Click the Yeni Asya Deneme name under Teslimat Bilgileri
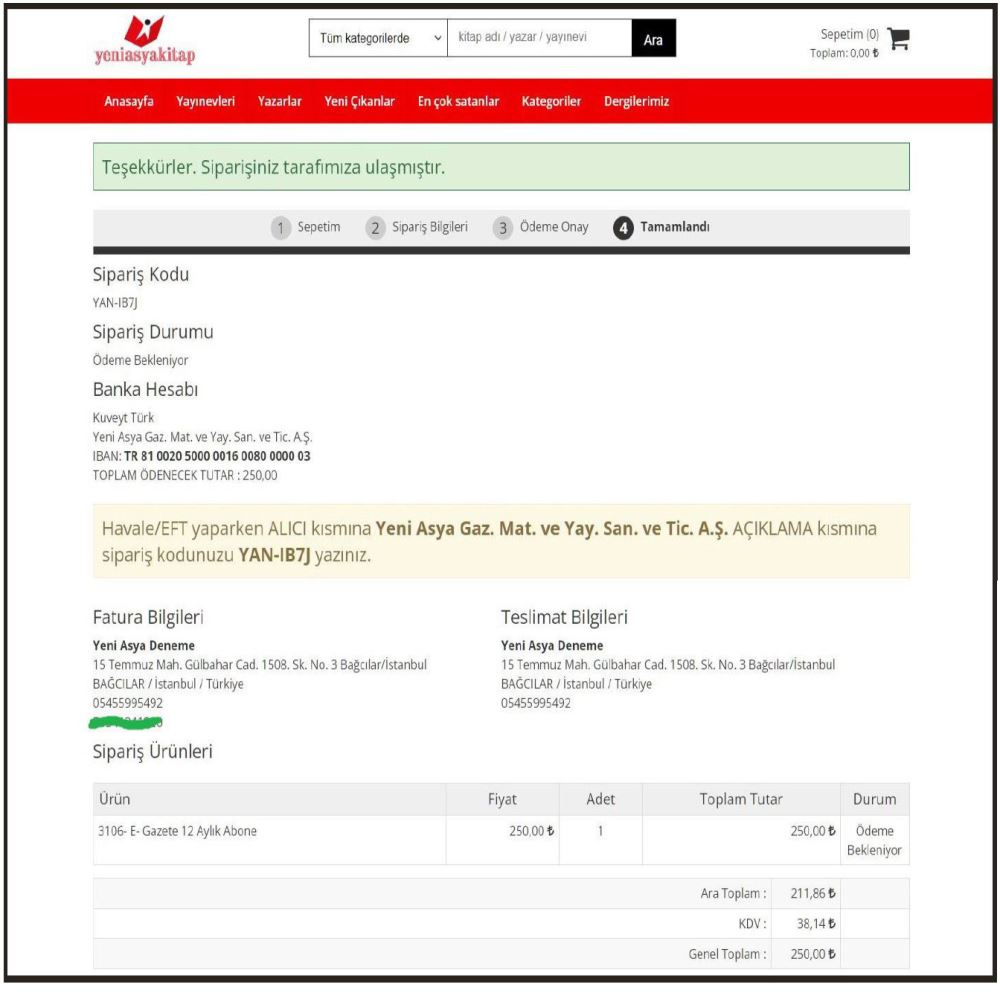This screenshot has height=993, width=1000. [x=552, y=645]
